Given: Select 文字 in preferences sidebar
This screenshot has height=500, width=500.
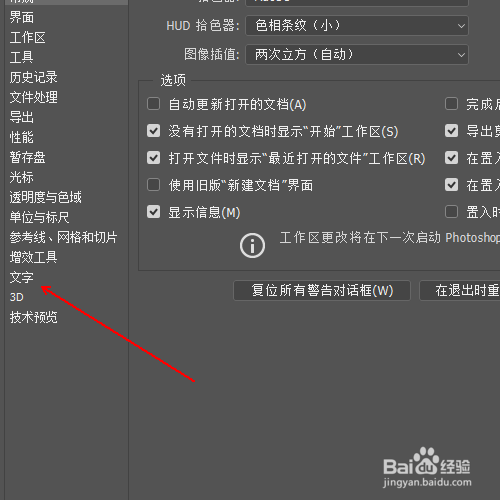Looking at the screenshot, I should [22, 277].
